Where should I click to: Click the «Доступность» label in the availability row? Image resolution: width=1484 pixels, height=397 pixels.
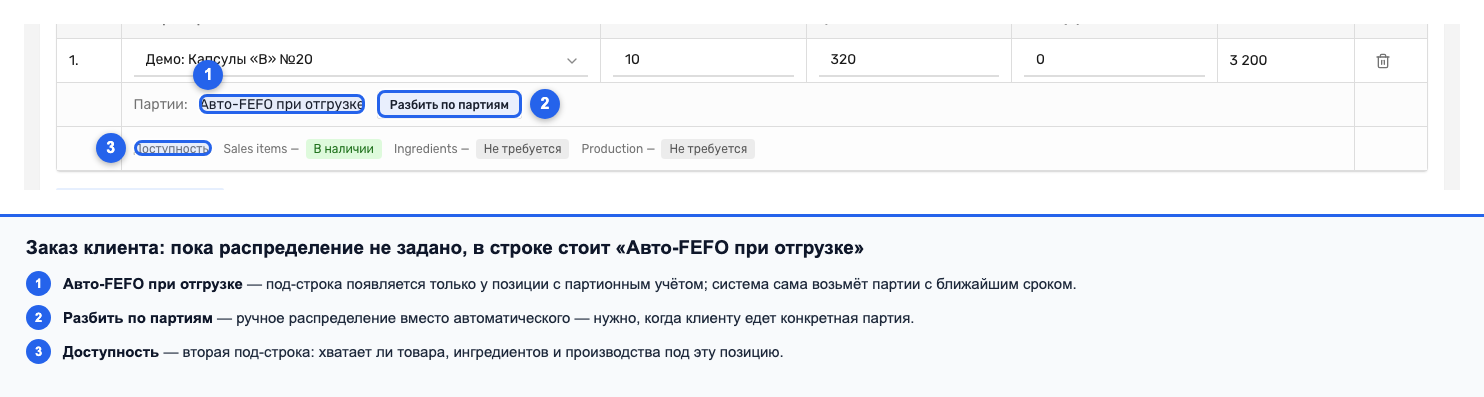coord(173,149)
